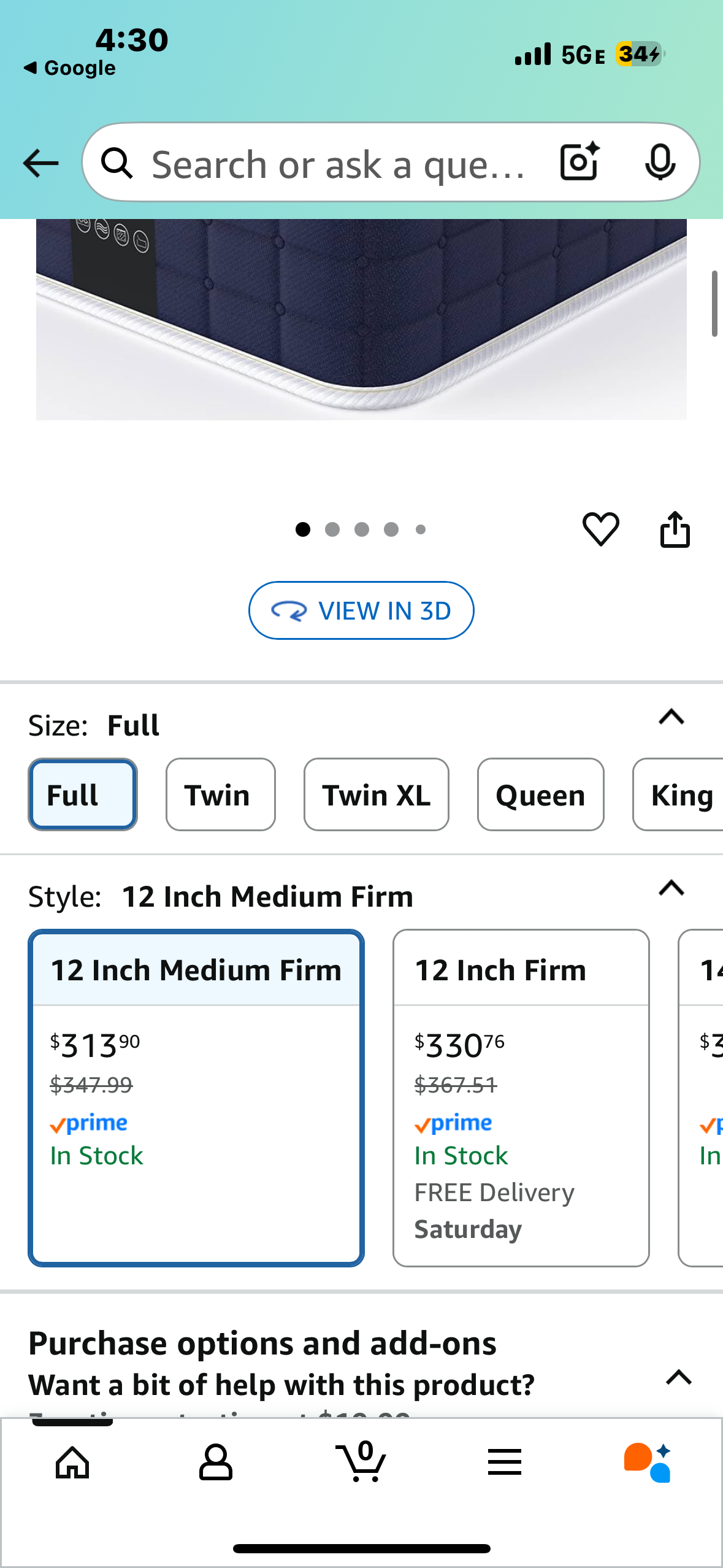723x1568 pixels.
Task: Open the hamburger menu tab
Action: [505, 1462]
